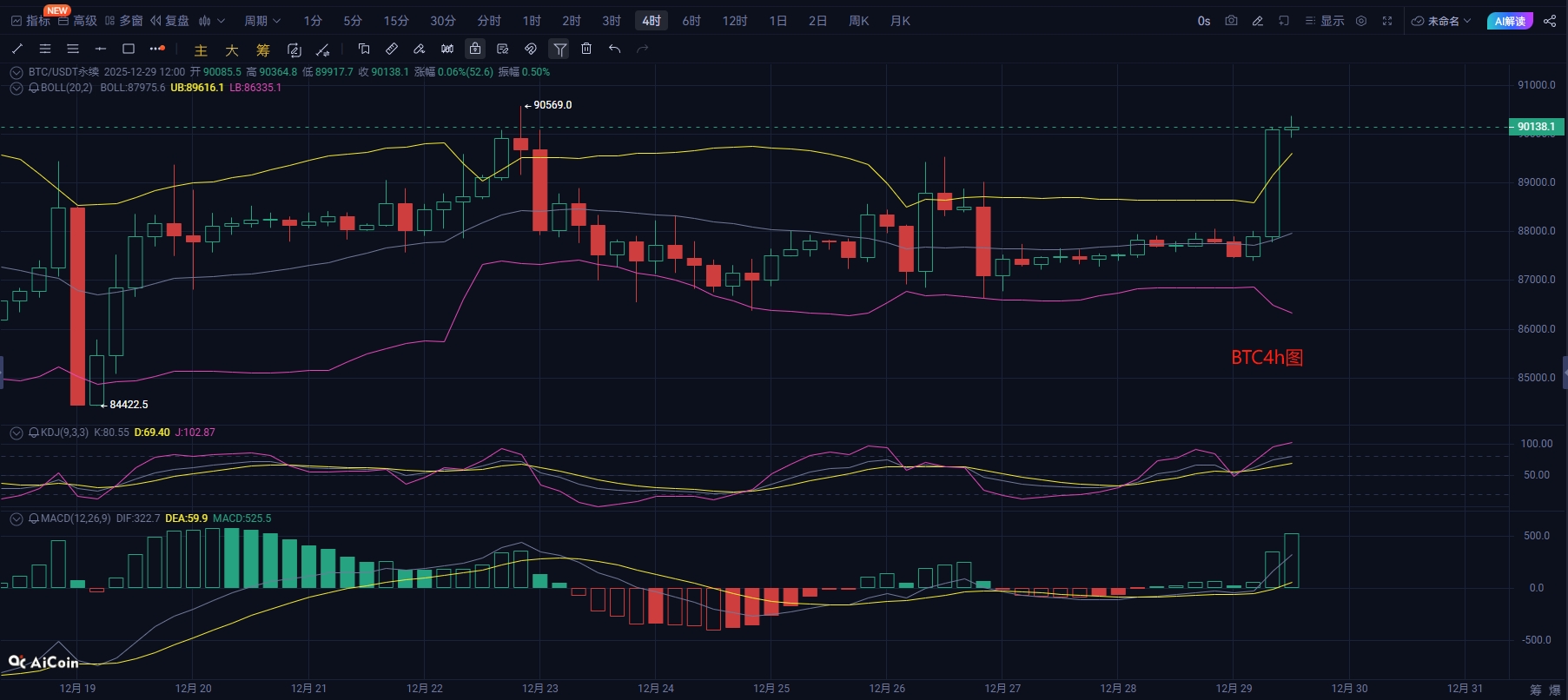Click the share icon at top right
The image size is (1568, 700).
pos(1550,21)
